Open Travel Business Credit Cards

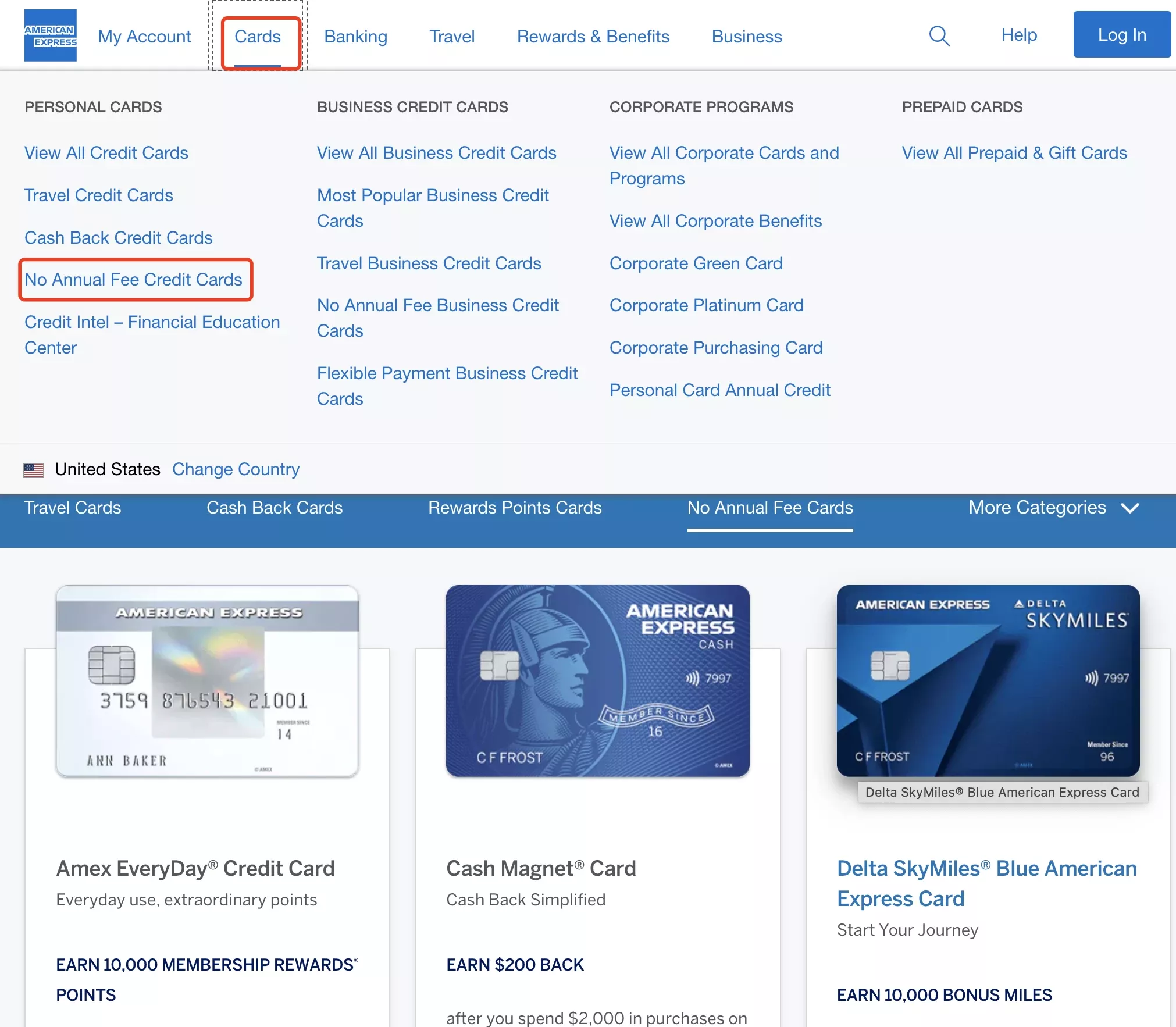click(429, 263)
